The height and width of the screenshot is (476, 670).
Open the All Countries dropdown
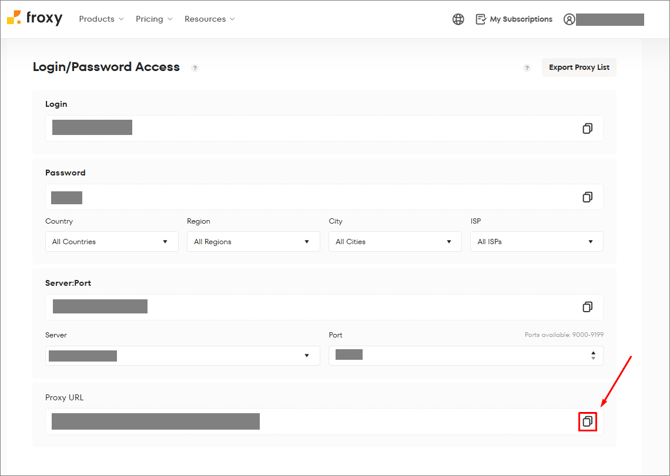pos(111,241)
